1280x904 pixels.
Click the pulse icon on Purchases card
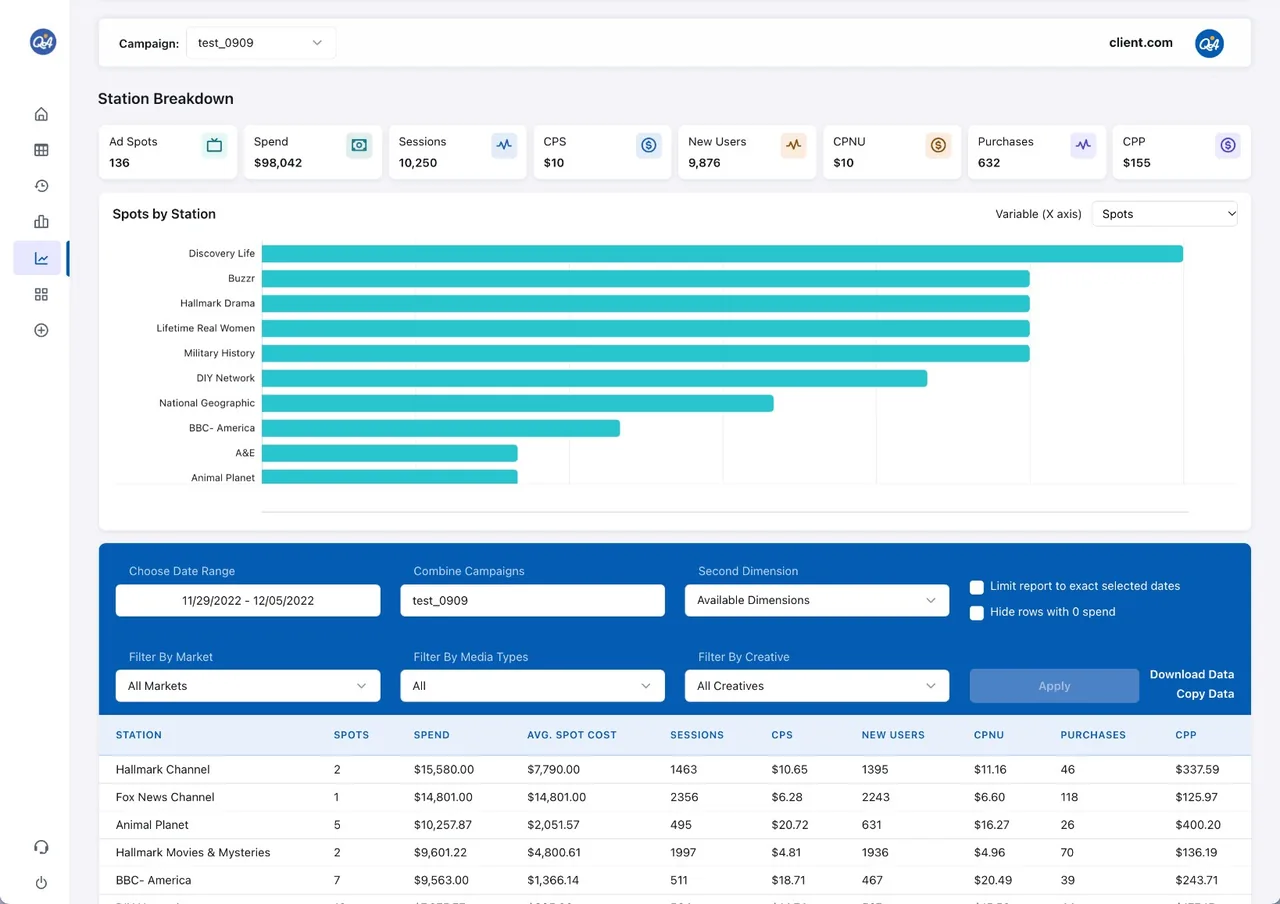1083,145
